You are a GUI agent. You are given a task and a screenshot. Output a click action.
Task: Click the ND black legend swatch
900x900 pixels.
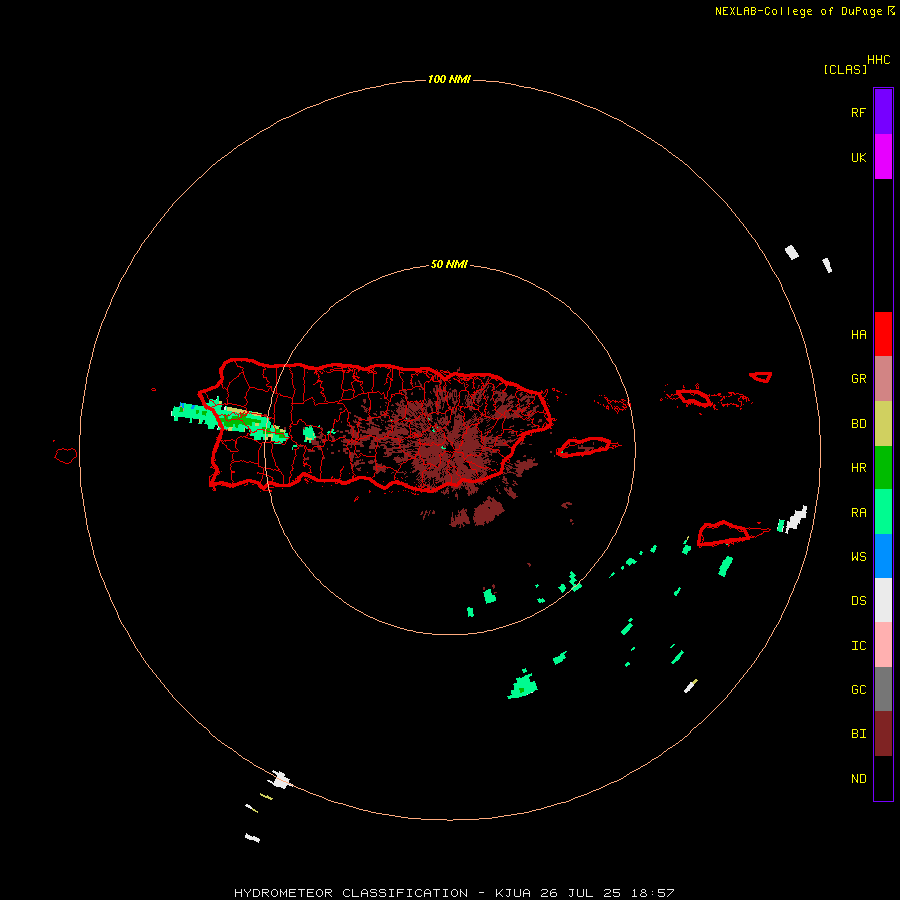883,778
